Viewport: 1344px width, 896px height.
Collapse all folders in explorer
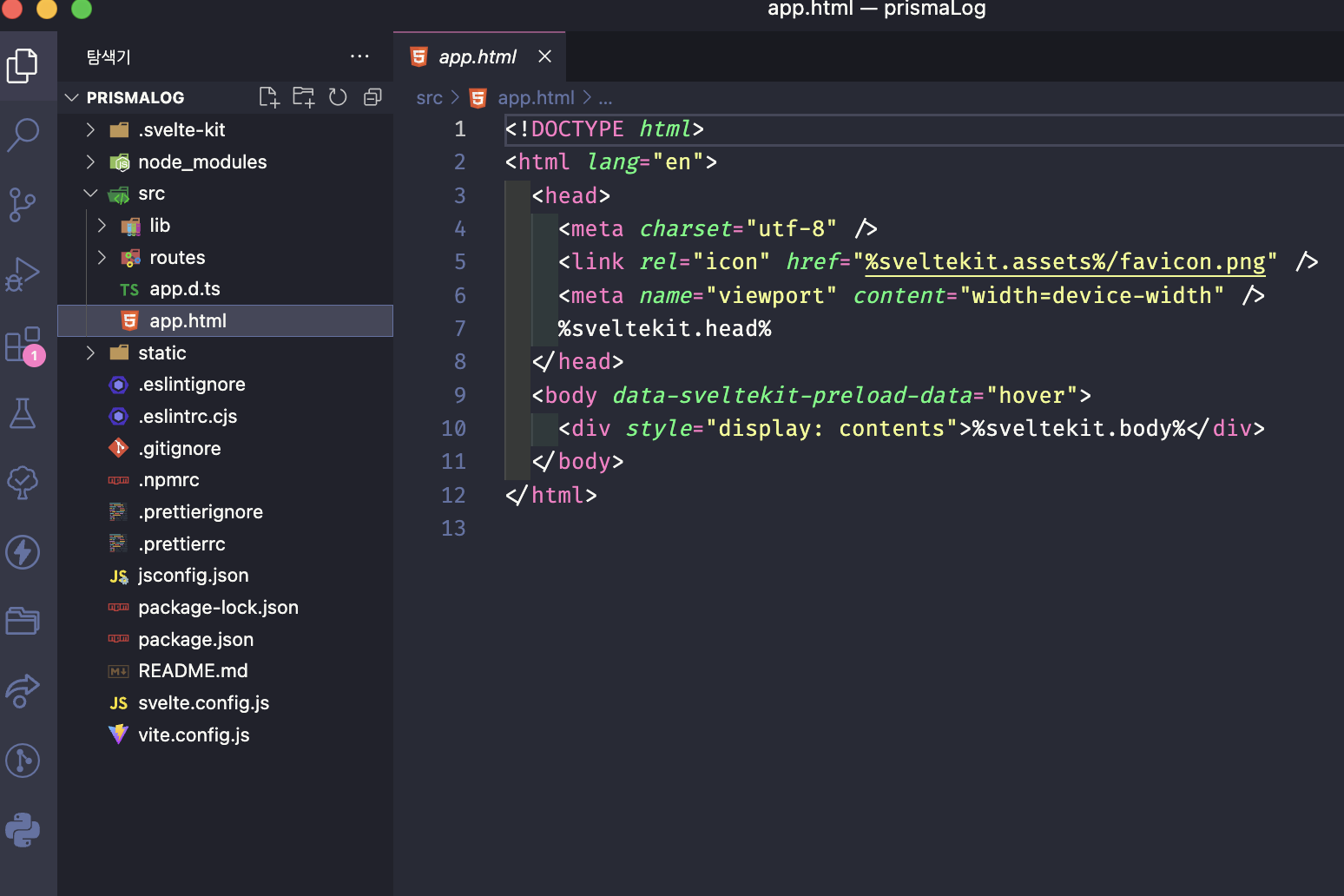point(372,97)
